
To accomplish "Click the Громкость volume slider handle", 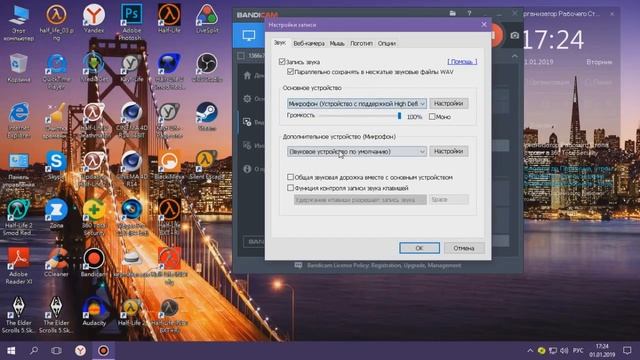I will click(399, 116).
